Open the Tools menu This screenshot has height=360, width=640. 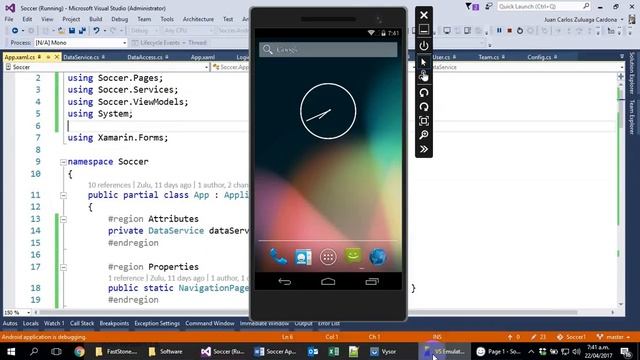167,19
